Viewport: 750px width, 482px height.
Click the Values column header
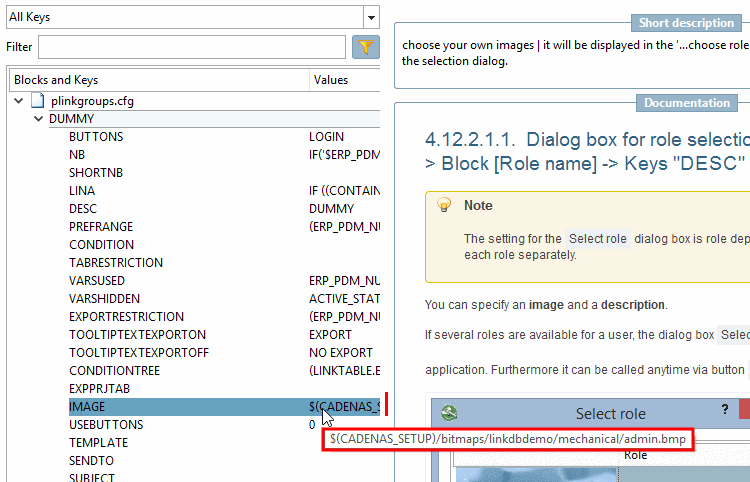tap(345, 80)
